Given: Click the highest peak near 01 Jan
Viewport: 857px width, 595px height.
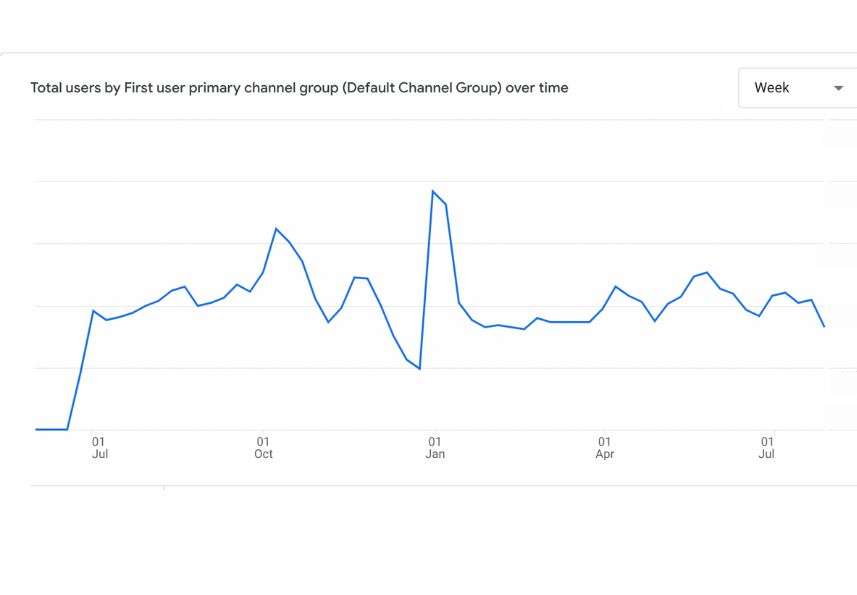Looking at the screenshot, I should tap(433, 191).
